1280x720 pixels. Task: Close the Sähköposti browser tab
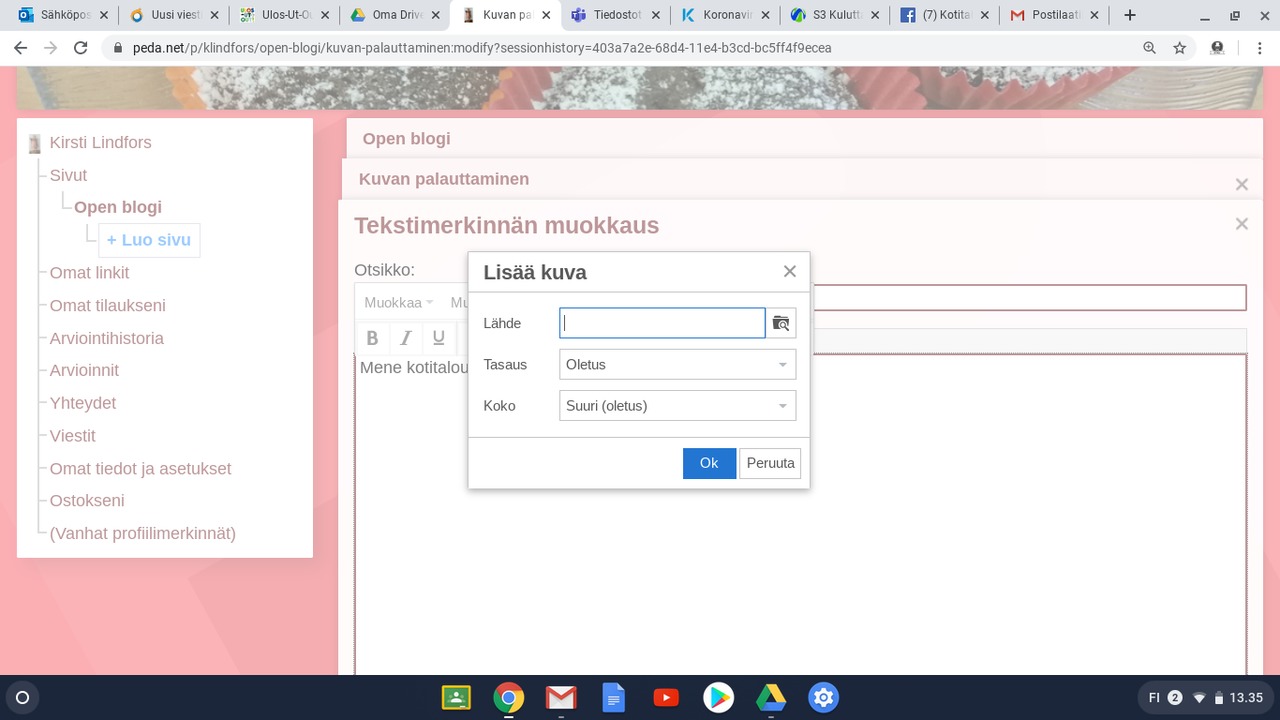(x=103, y=15)
